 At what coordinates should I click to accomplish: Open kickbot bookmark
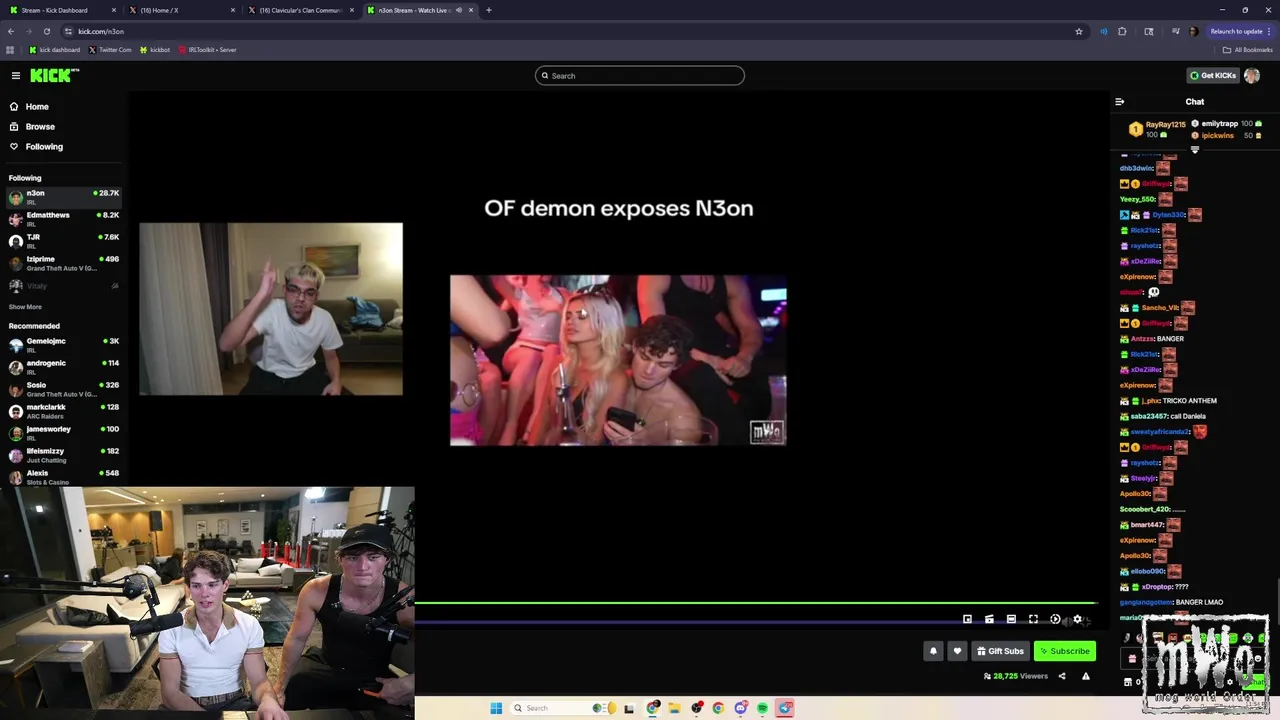[154, 49]
